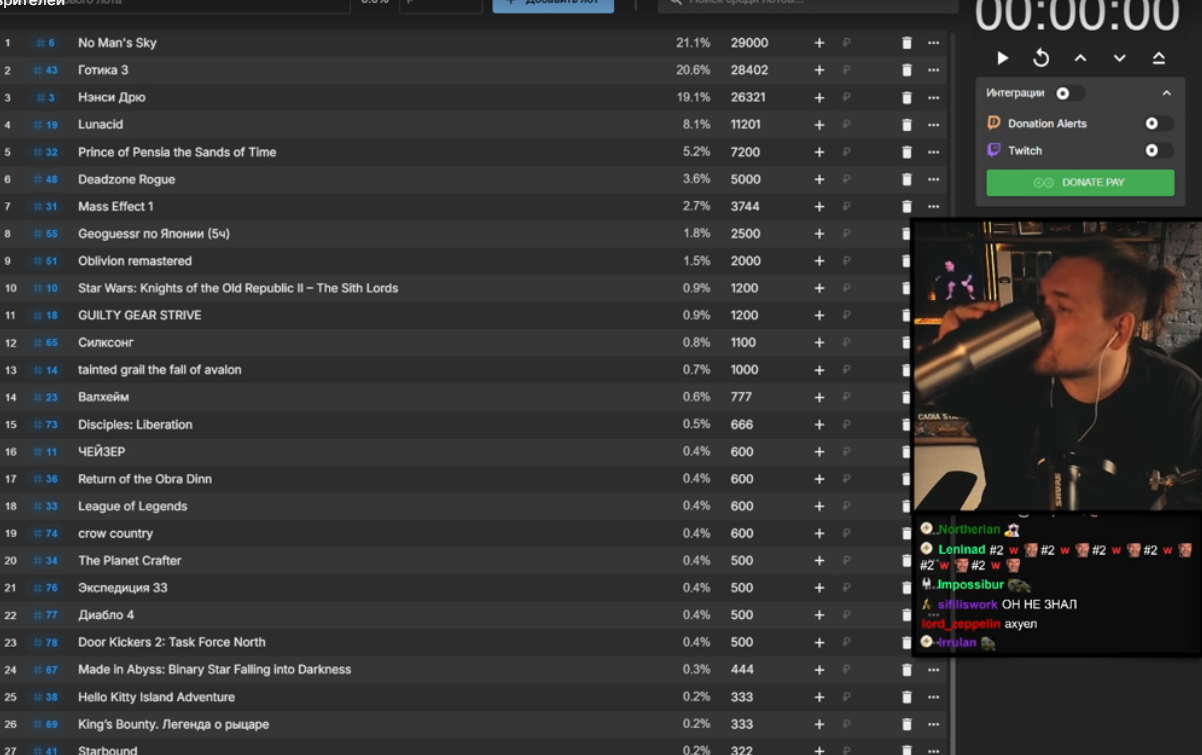Viewport: 1202px width, 755px height.
Task: Delete Mass Effect 1 lot
Action: click(x=907, y=206)
